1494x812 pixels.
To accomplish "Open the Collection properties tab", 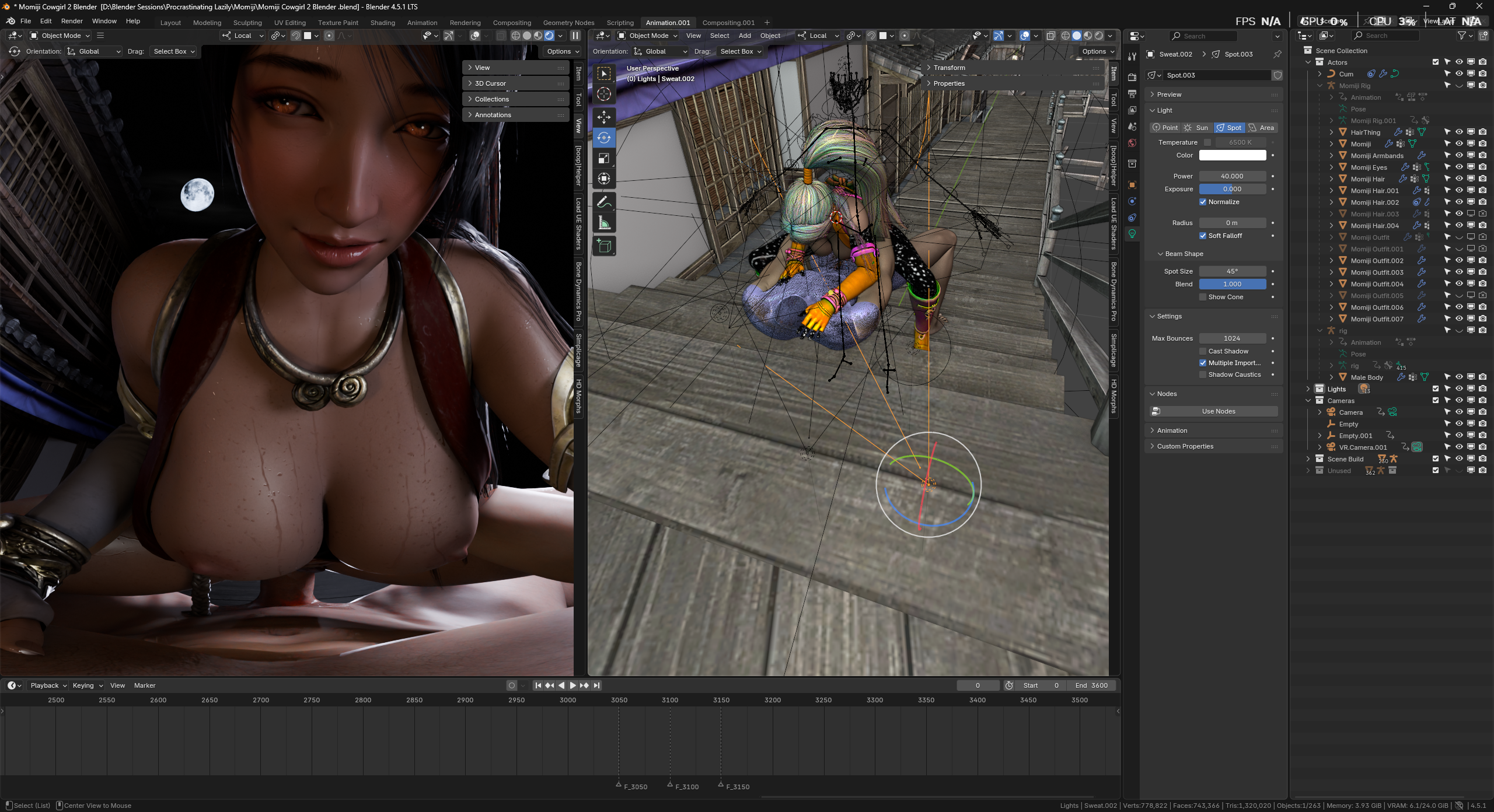I will pyautogui.click(x=1132, y=164).
